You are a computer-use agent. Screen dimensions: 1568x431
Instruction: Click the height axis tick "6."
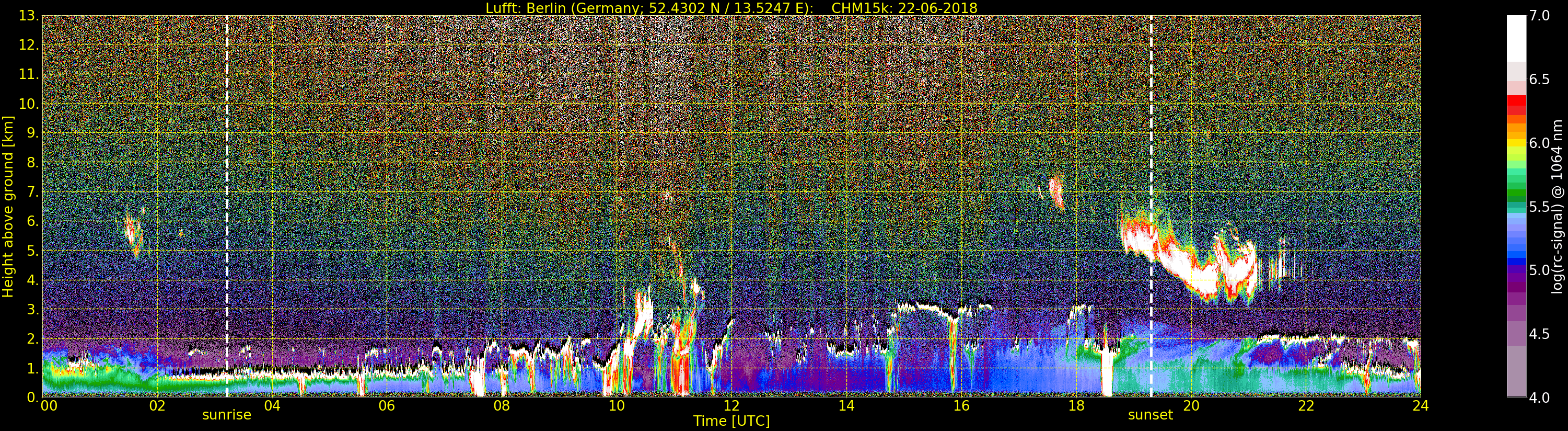point(33,221)
